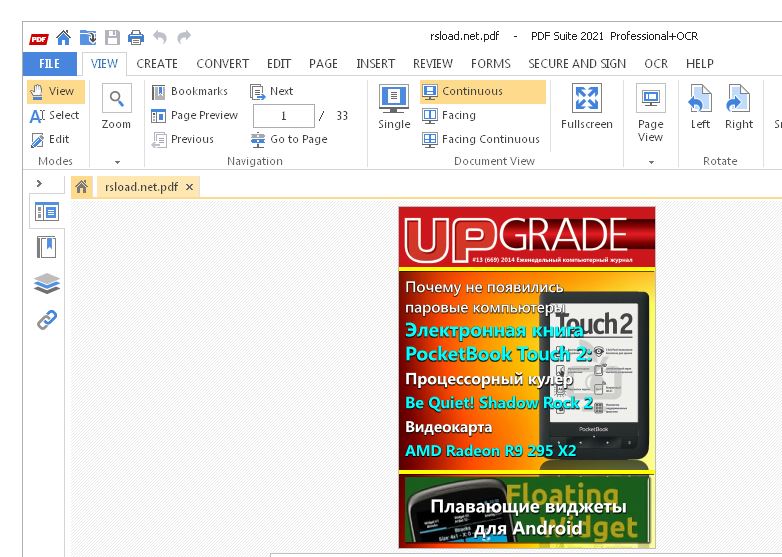Rotate the page Right
782x557 pixels.
coord(739,106)
